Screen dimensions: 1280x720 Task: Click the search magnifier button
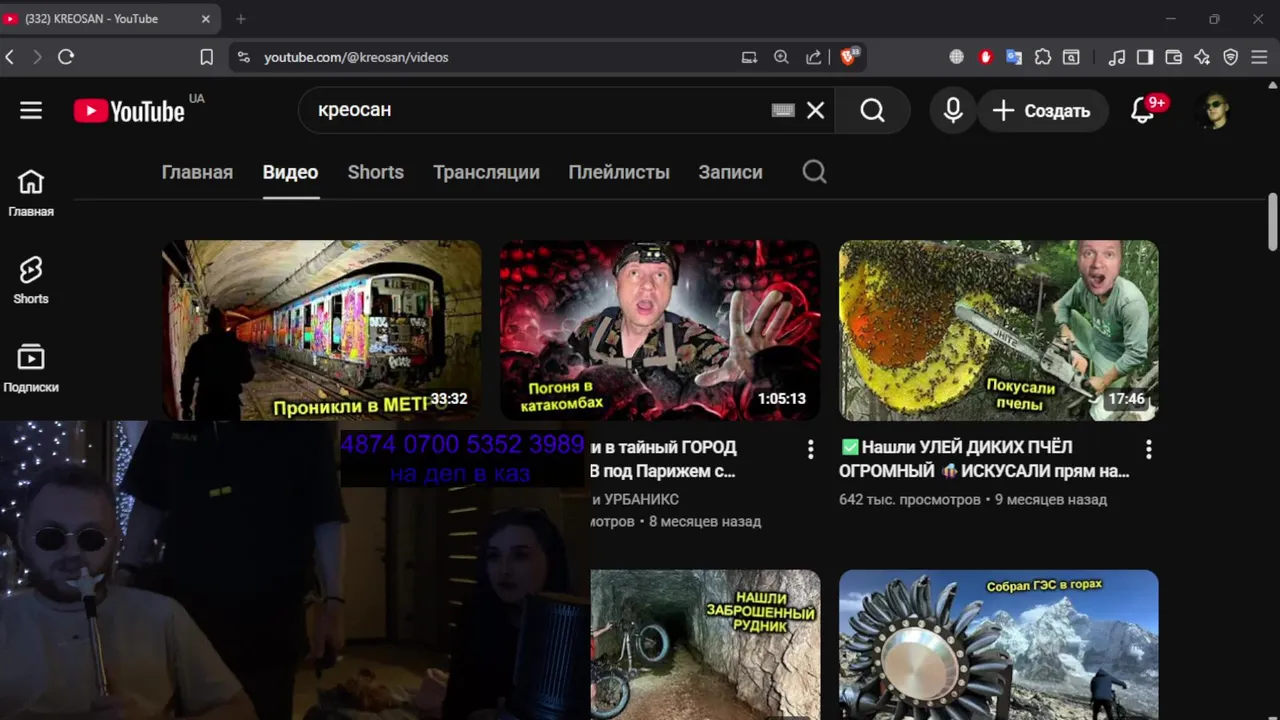click(873, 111)
